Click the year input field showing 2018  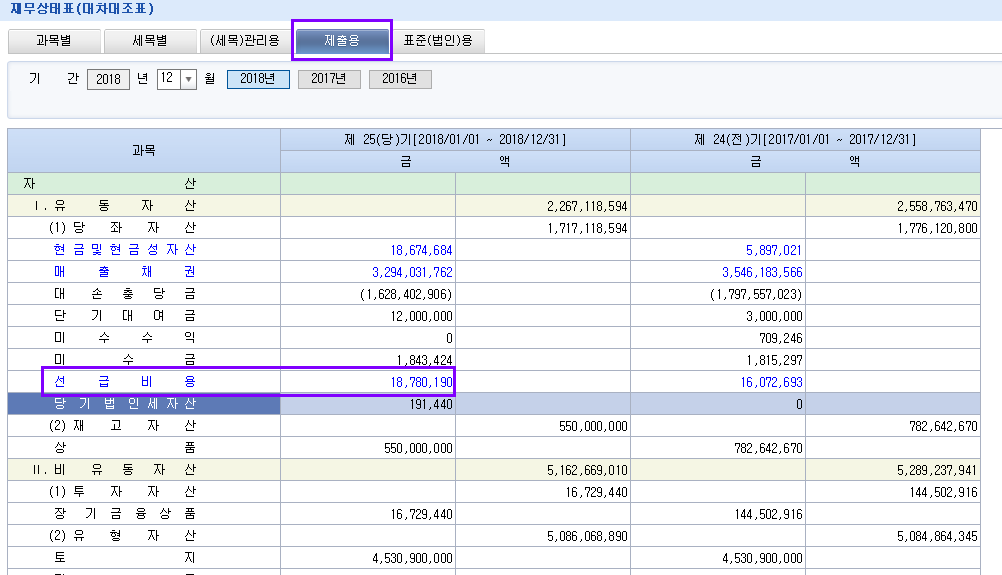(x=108, y=80)
